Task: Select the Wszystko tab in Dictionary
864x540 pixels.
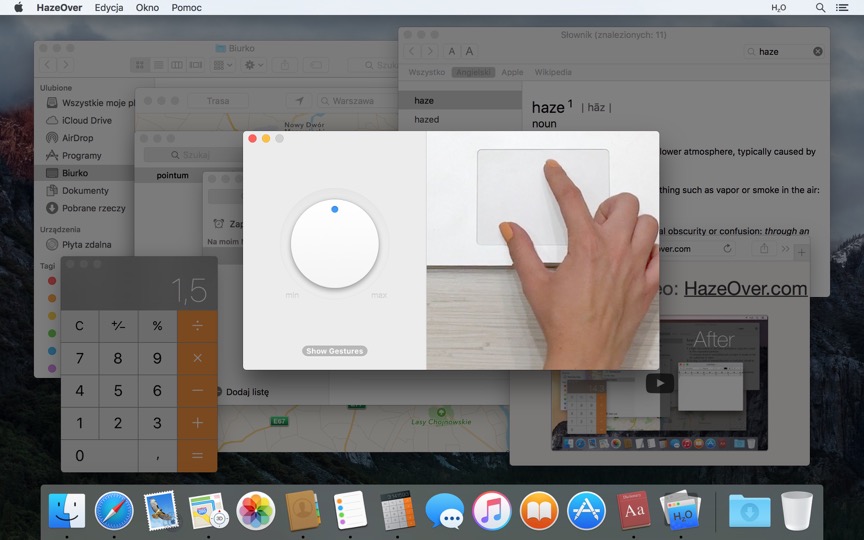Action: click(426, 72)
